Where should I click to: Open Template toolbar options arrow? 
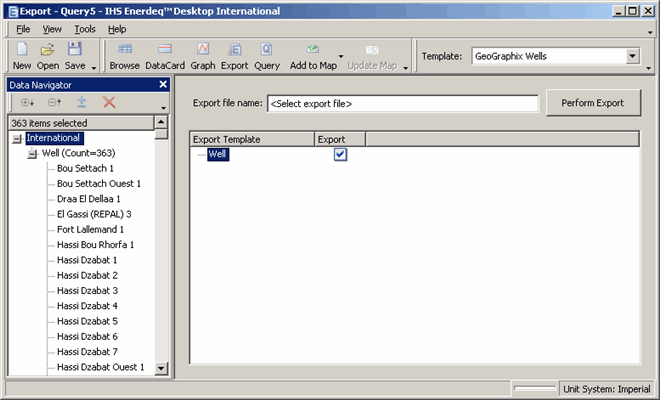pyautogui.click(x=649, y=68)
